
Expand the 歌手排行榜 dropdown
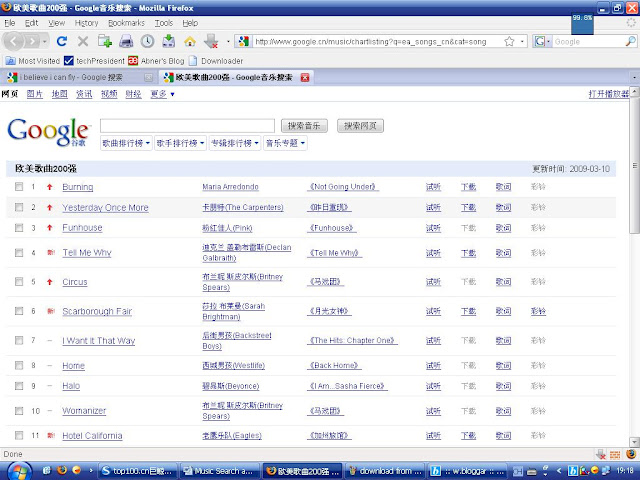click(x=180, y=143)
